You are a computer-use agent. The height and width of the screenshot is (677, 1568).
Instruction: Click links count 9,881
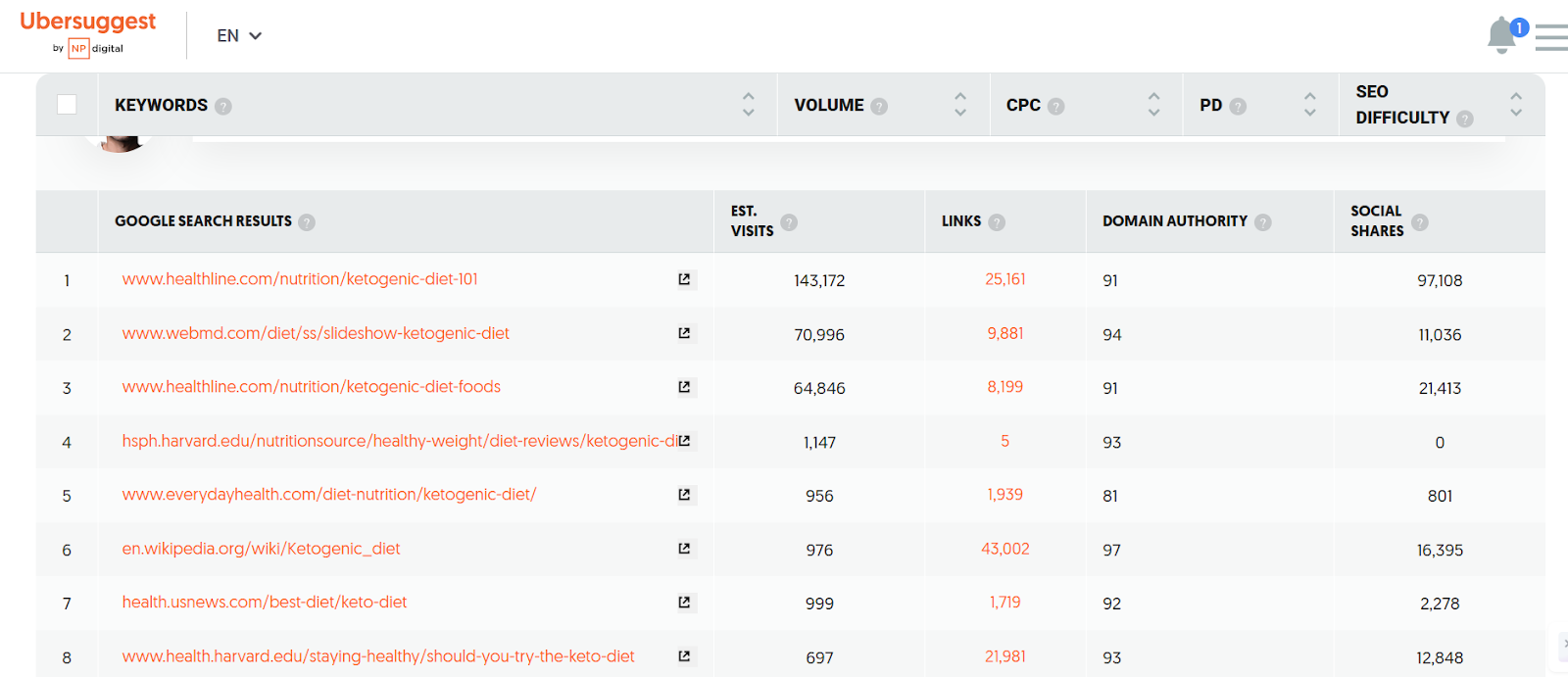tap(1005, 333)
